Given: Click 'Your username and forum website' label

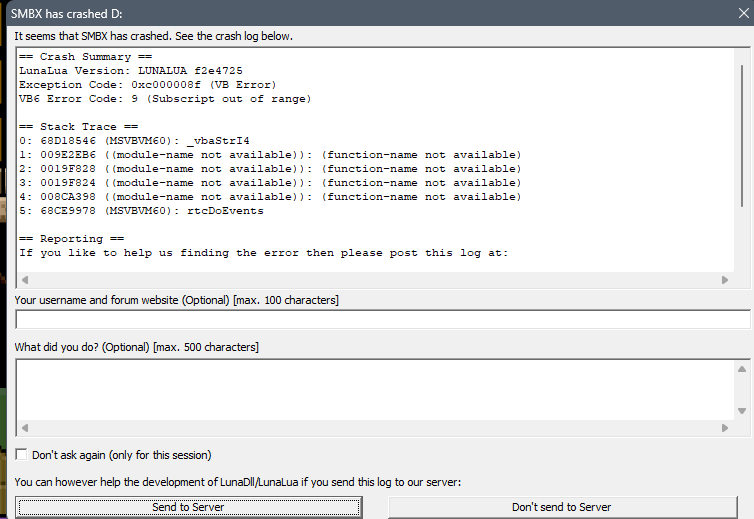Looking at the screenshot, I should (176, 300).
